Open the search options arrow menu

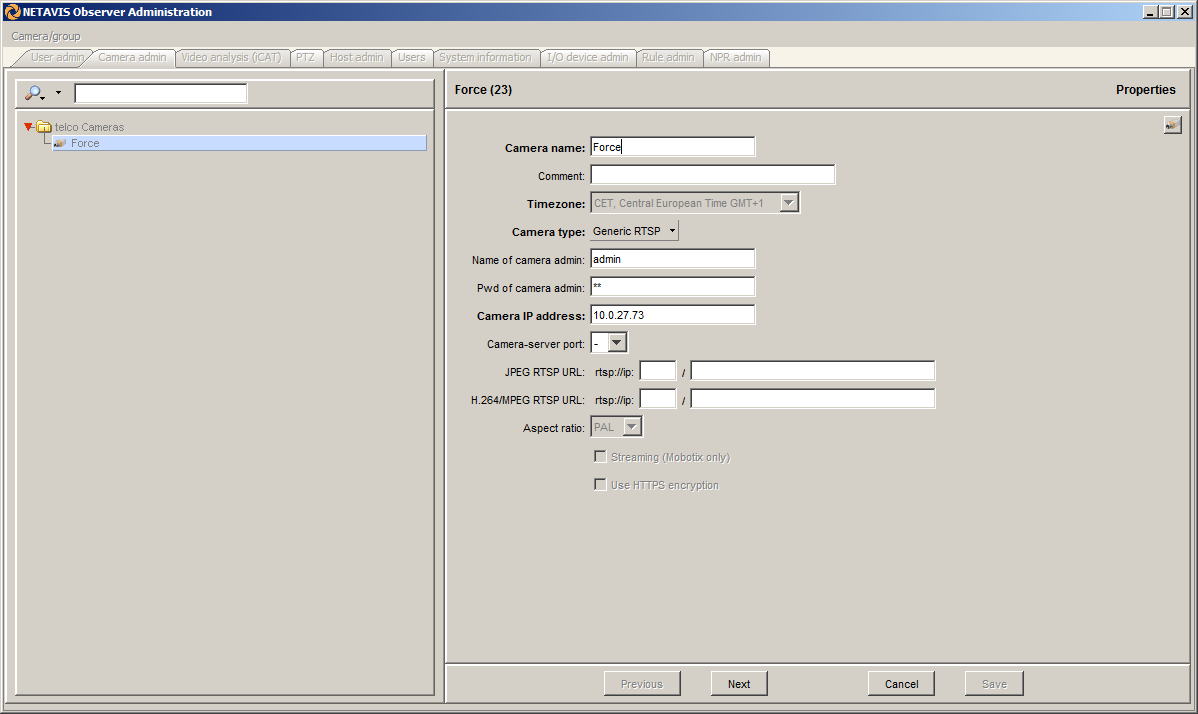click(x=58, y=93)
